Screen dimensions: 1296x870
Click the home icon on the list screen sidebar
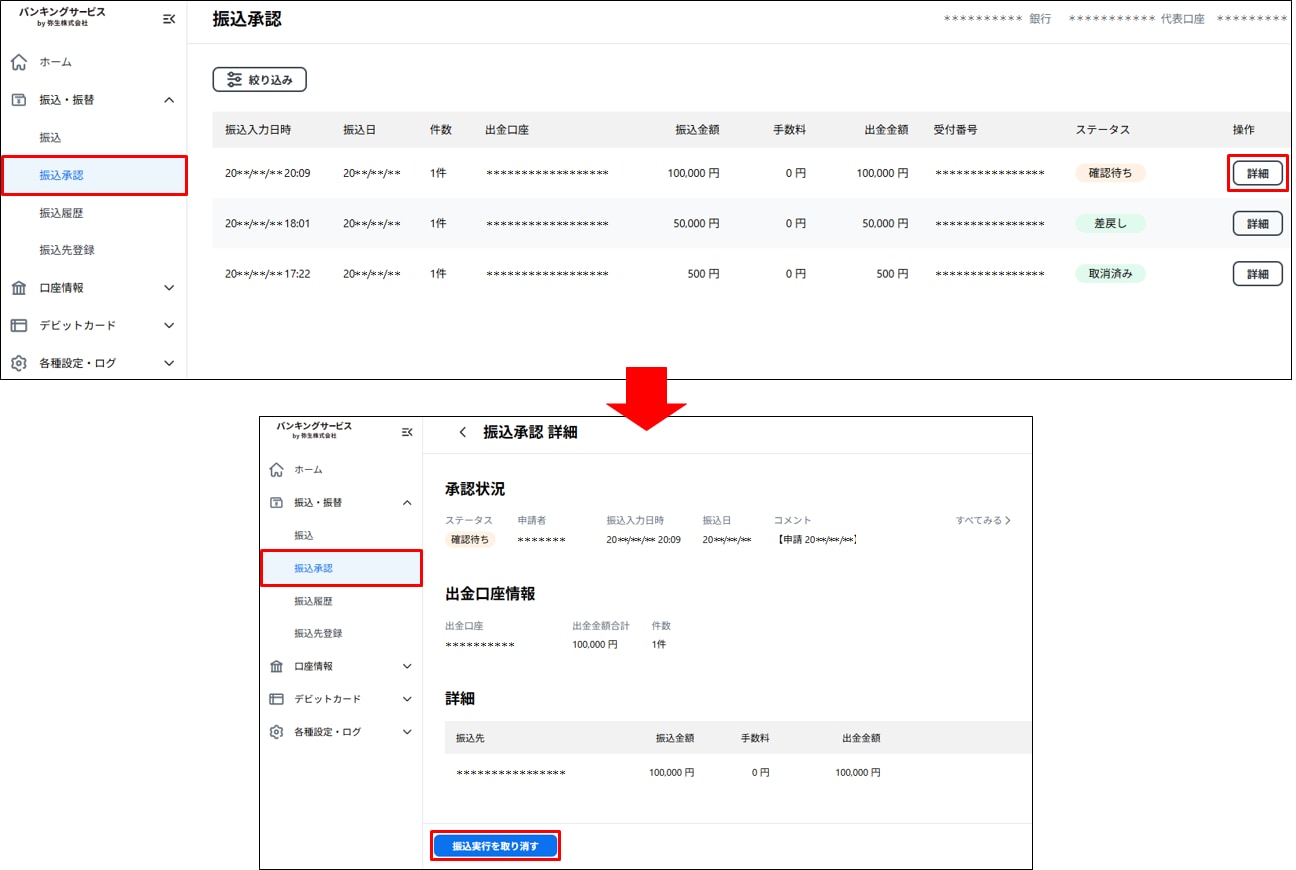point(18,62)
